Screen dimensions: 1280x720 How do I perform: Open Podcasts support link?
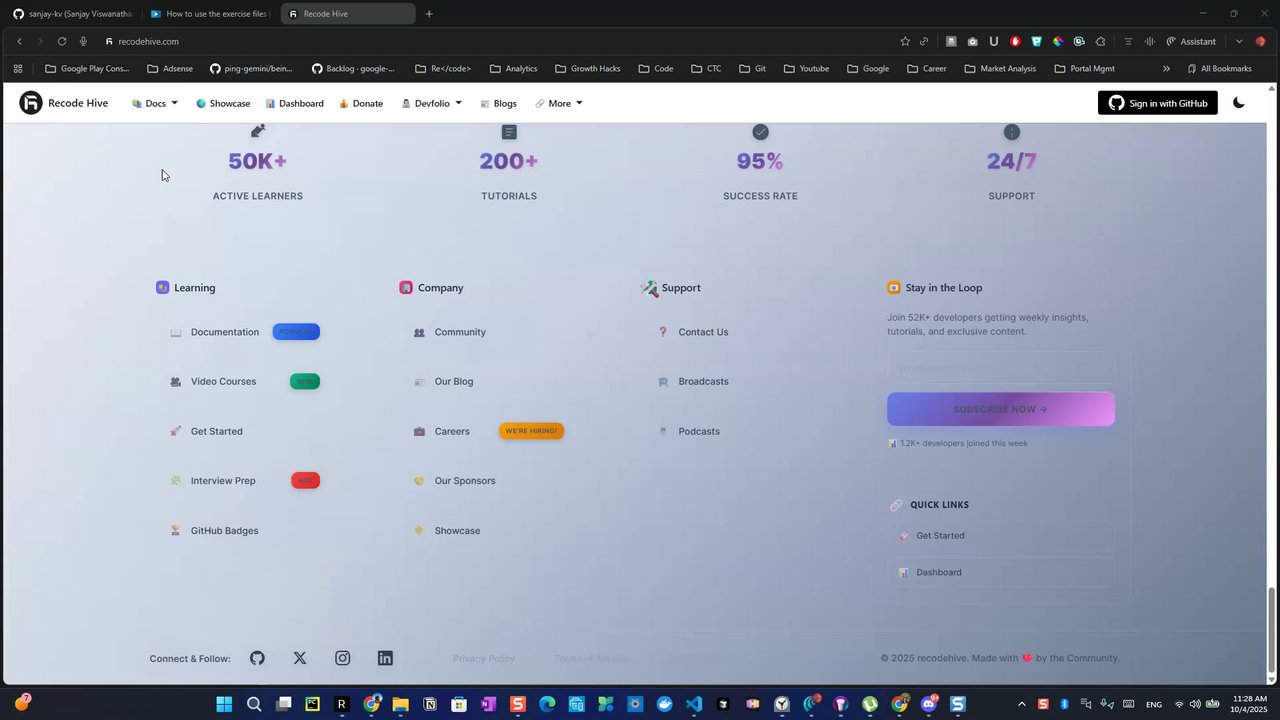point(699,431)
